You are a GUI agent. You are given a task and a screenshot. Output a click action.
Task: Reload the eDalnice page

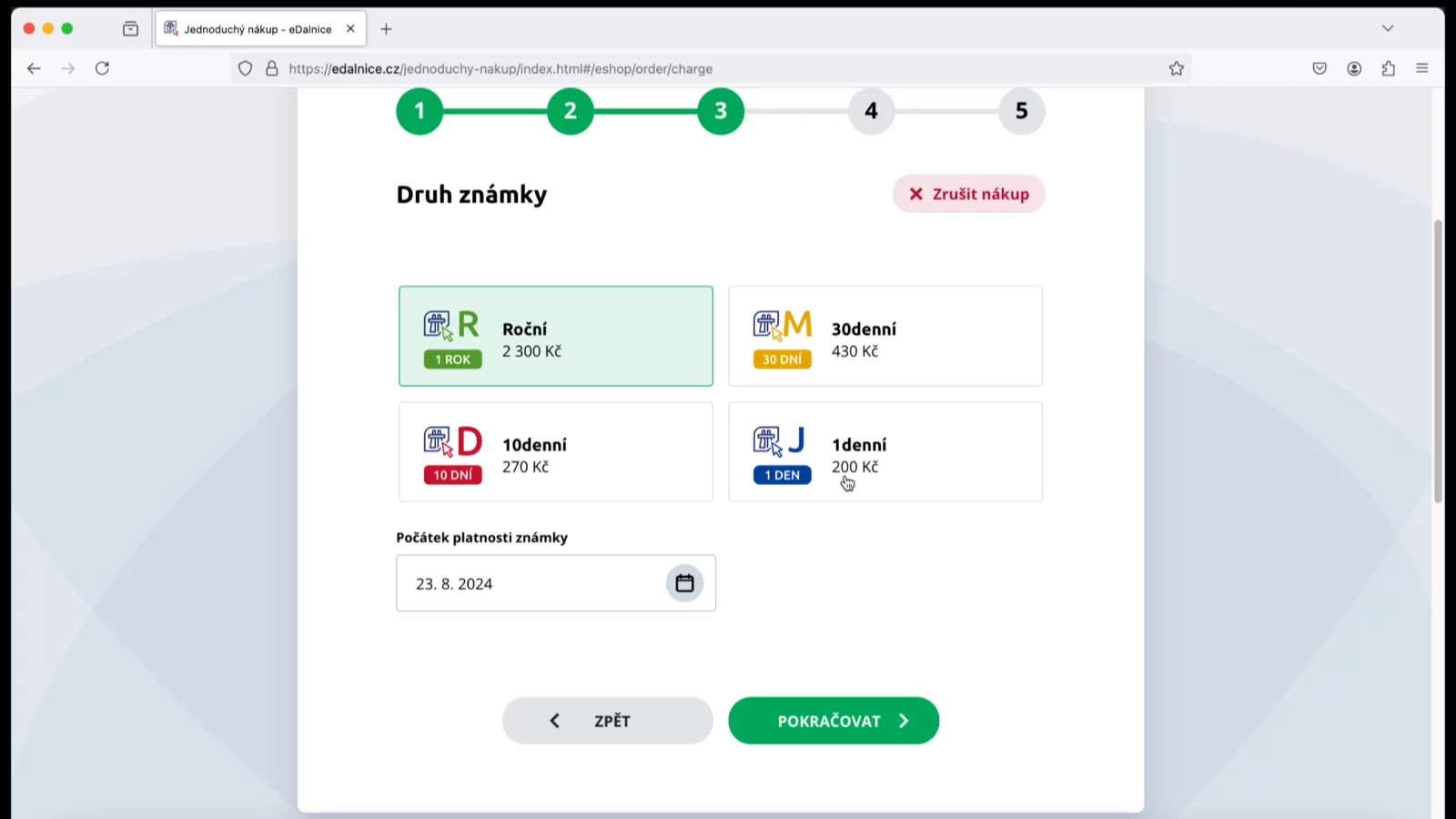click(x=102, y=68)
